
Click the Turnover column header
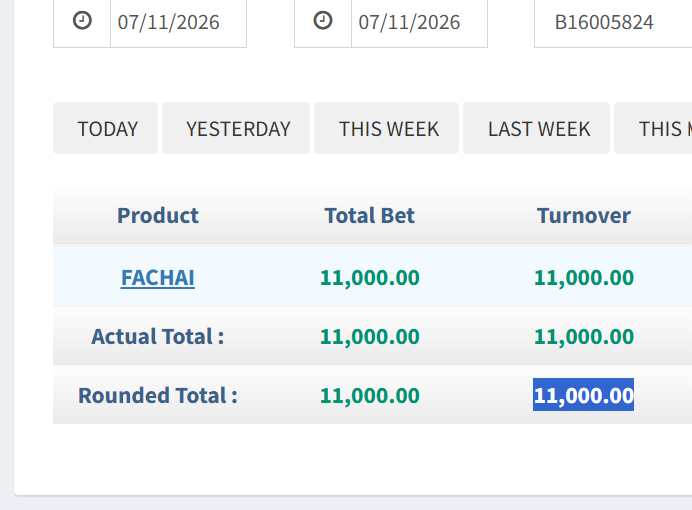[584, 216]
